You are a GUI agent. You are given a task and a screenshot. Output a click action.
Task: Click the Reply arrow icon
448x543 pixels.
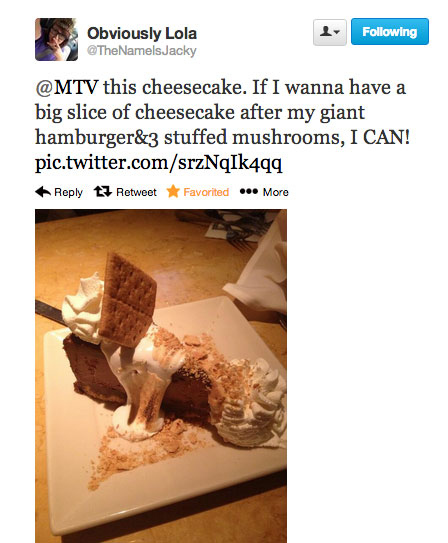tap(43, 192)
